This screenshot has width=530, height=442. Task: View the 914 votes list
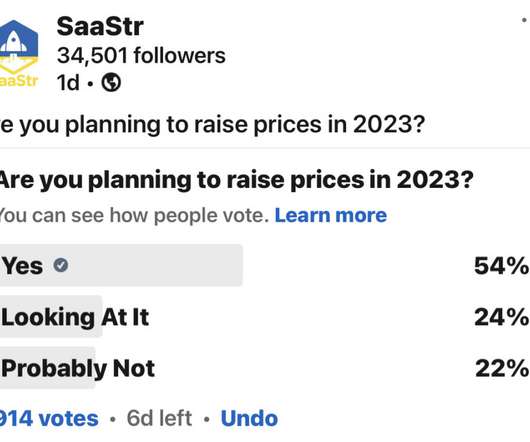[x=49, y=418]
